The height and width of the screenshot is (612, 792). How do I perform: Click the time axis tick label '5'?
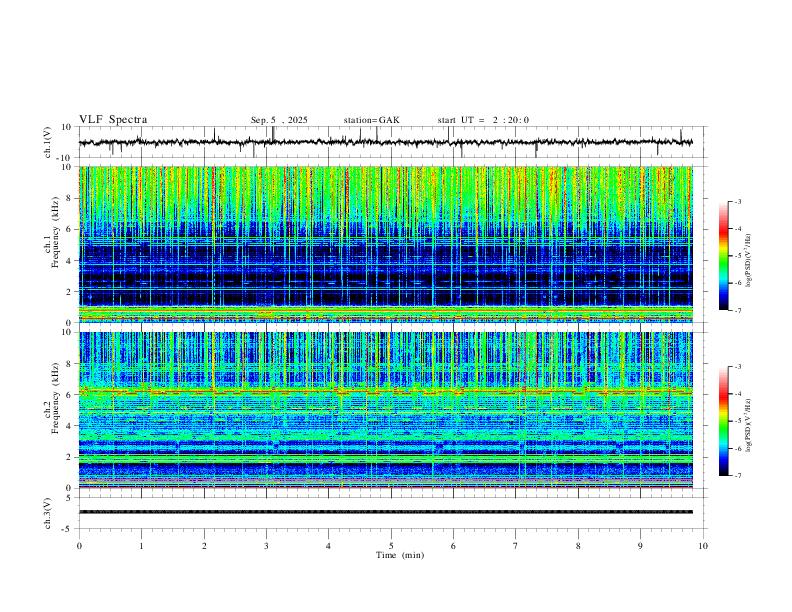tap(391, 546)
